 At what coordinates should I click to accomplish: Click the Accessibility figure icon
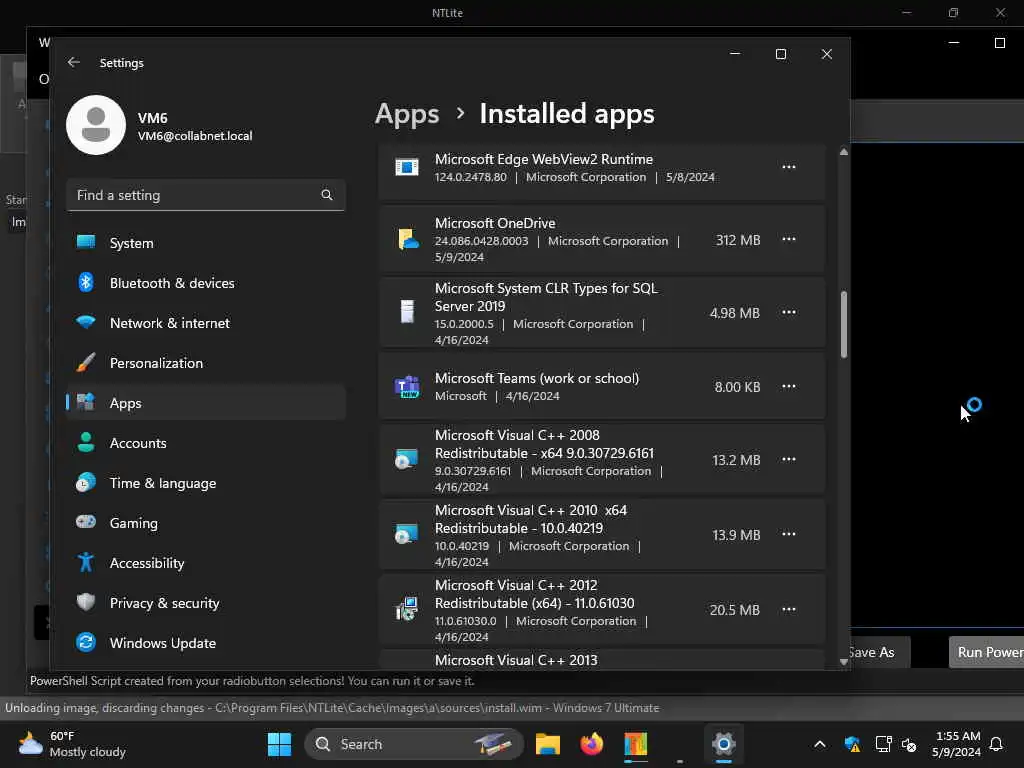[x=86, y=562]
